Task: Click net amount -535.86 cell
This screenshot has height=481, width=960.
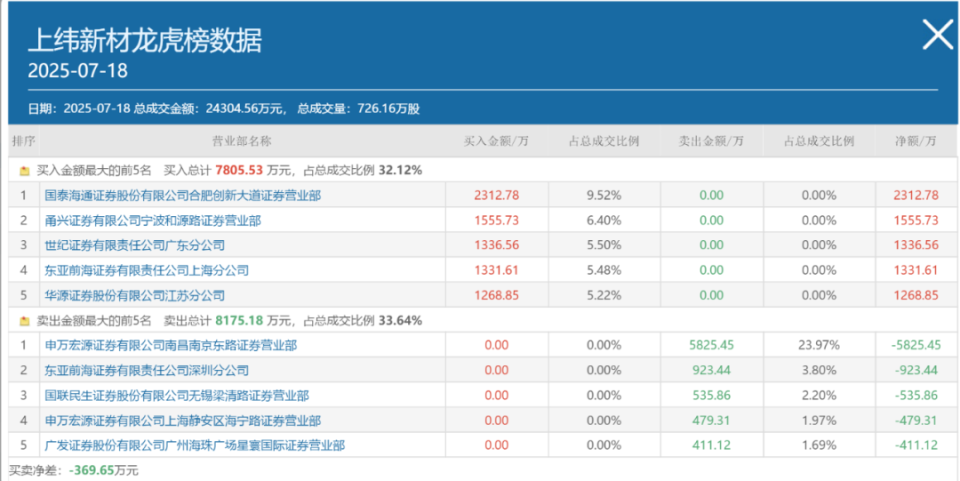Action: [916, 395]
